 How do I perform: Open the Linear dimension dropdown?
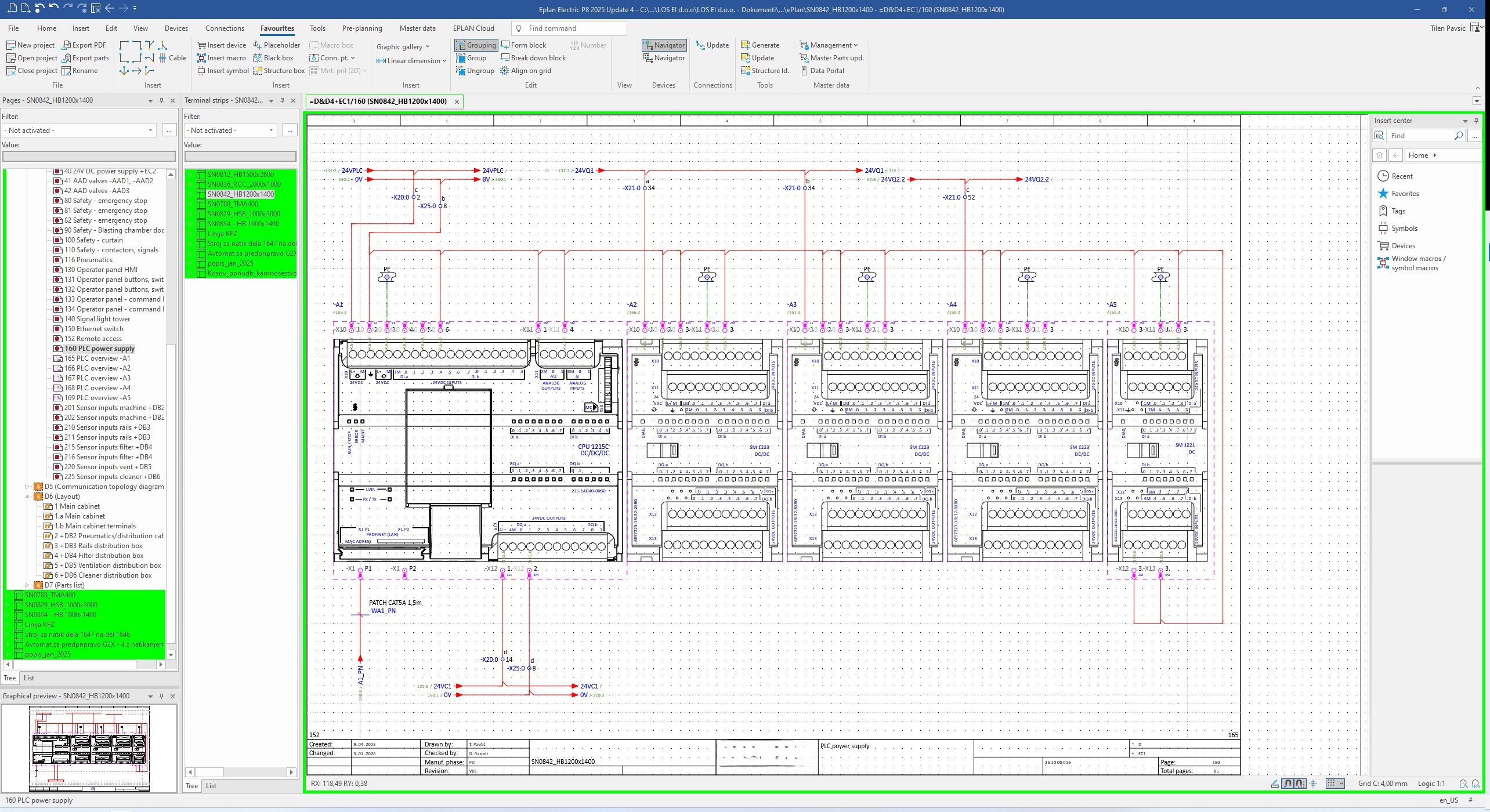click(x=411, y=60)
